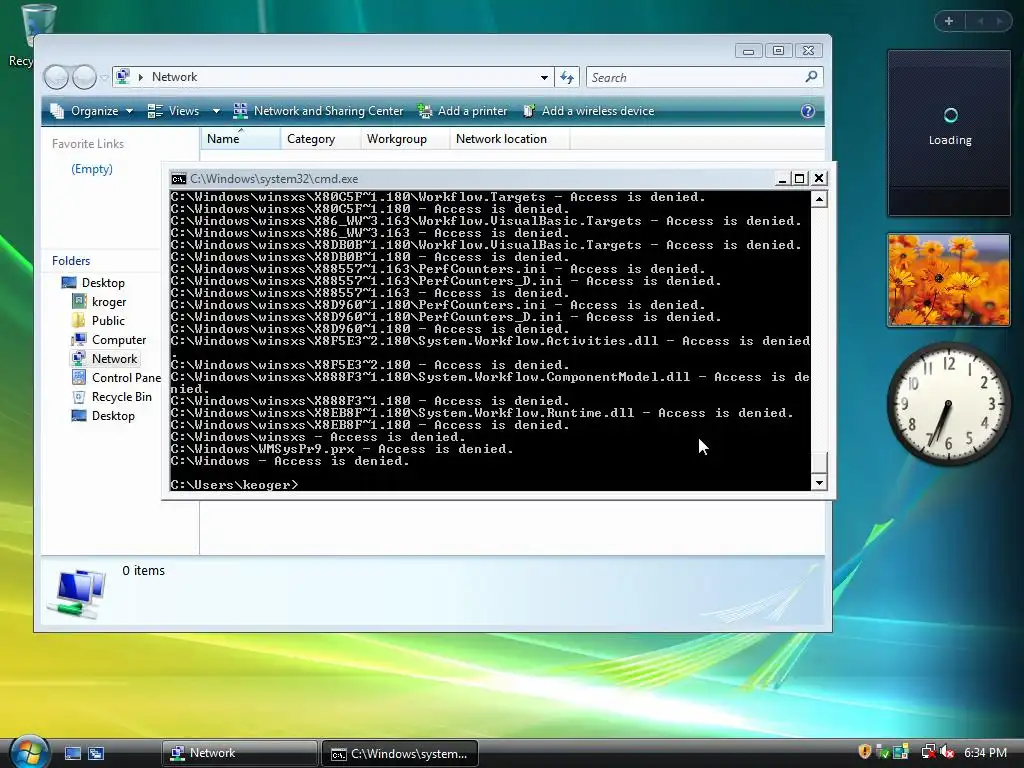1024x768 pixels.
Task: Click the cmd scrollbar thumb
Action: pos(819,462)
